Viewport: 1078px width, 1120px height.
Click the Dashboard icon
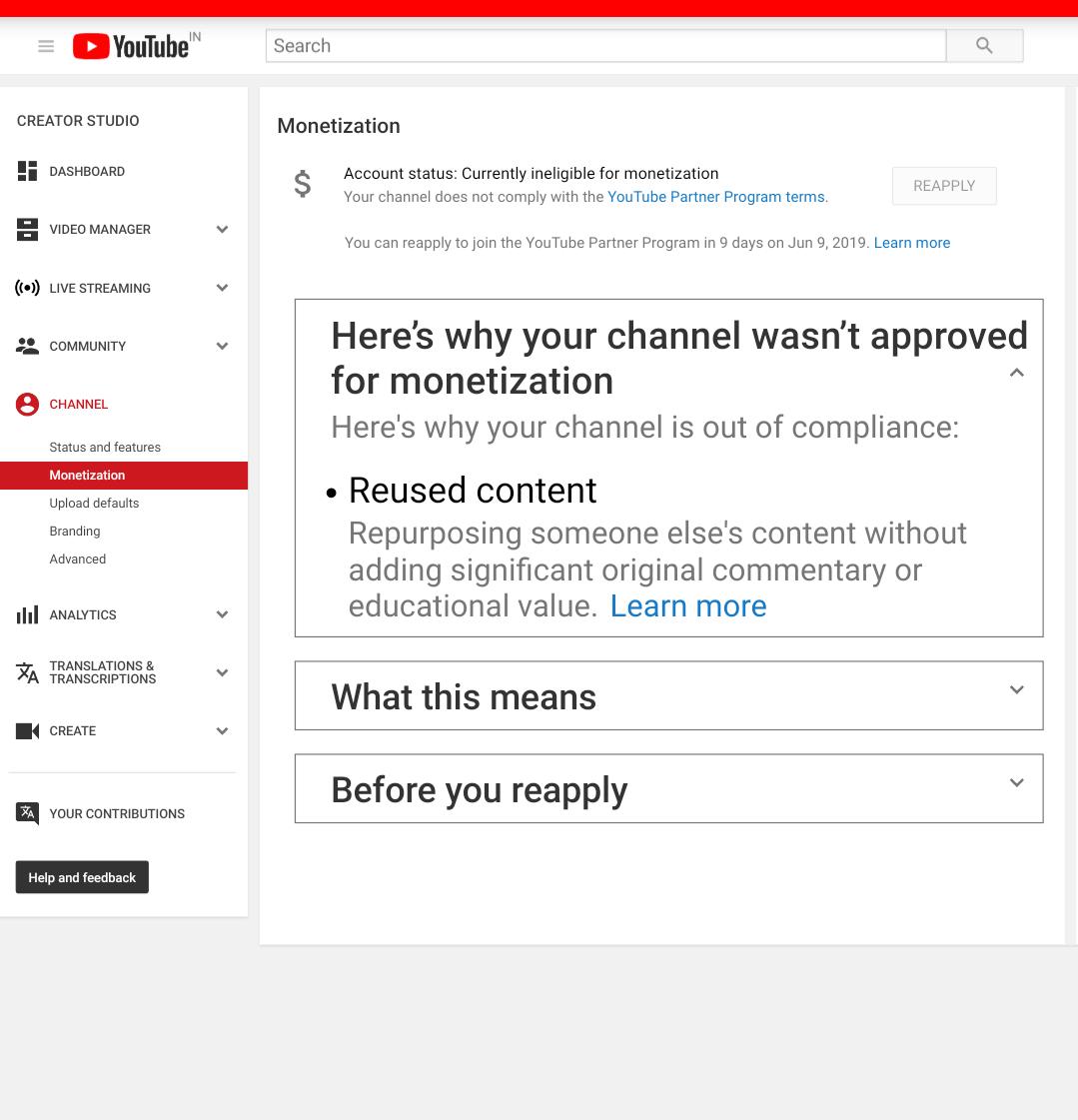[x=27, y=171]
